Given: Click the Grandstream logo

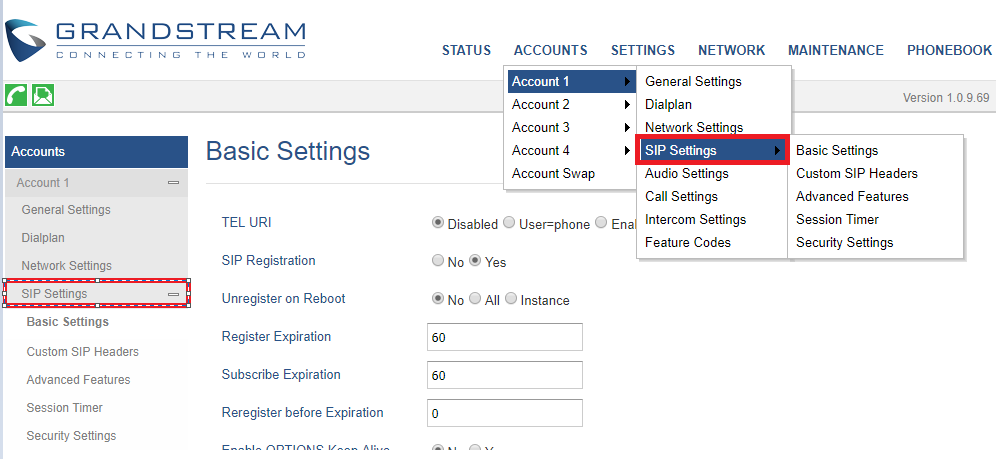Looking at the screenshot, I should tap(155, 39).
